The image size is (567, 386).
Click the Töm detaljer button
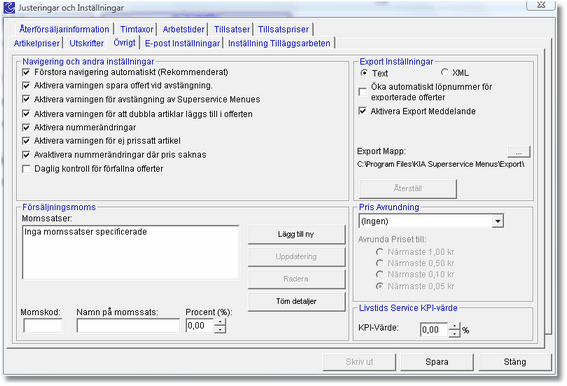pyautogui.click(x=296, y=301)
